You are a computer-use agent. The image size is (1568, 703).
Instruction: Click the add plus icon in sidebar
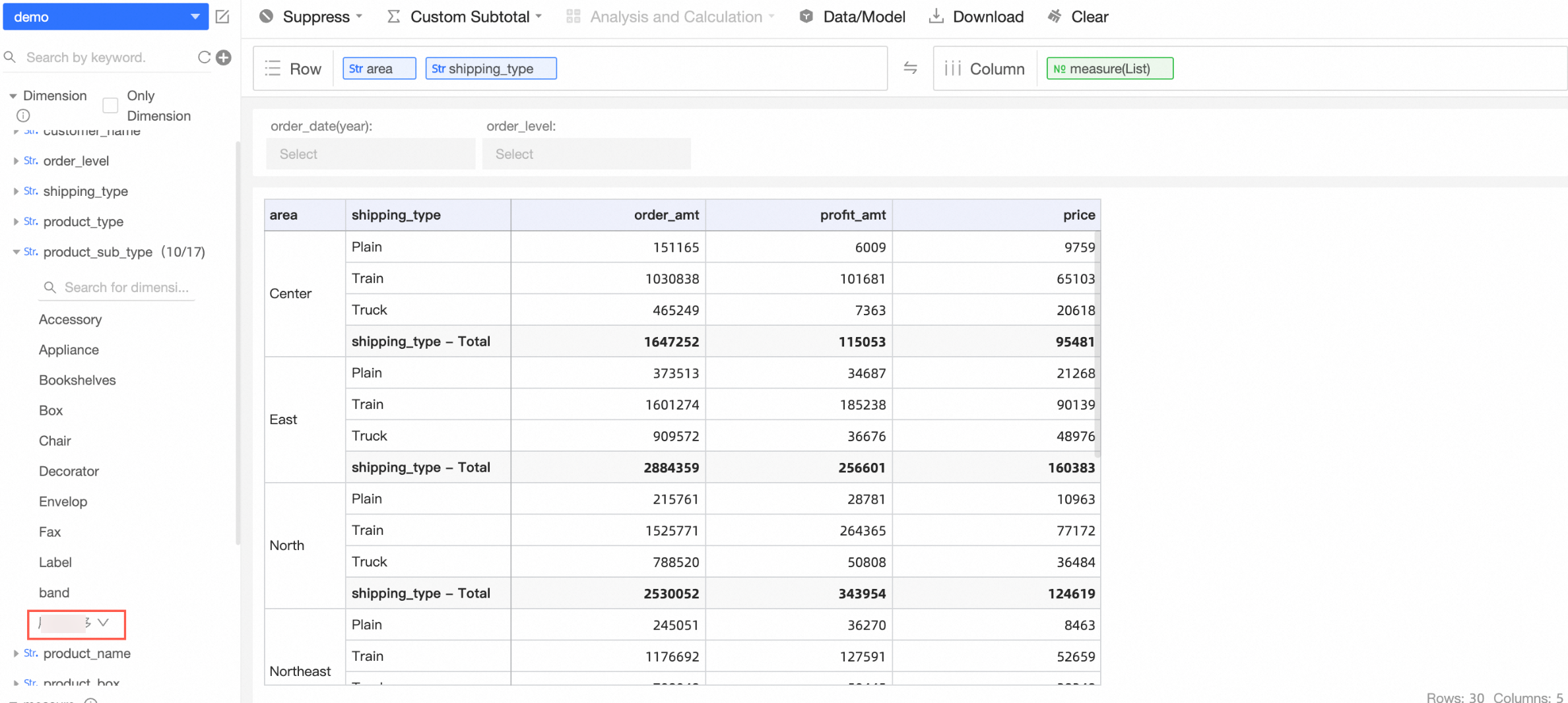(x=224, y=57)
